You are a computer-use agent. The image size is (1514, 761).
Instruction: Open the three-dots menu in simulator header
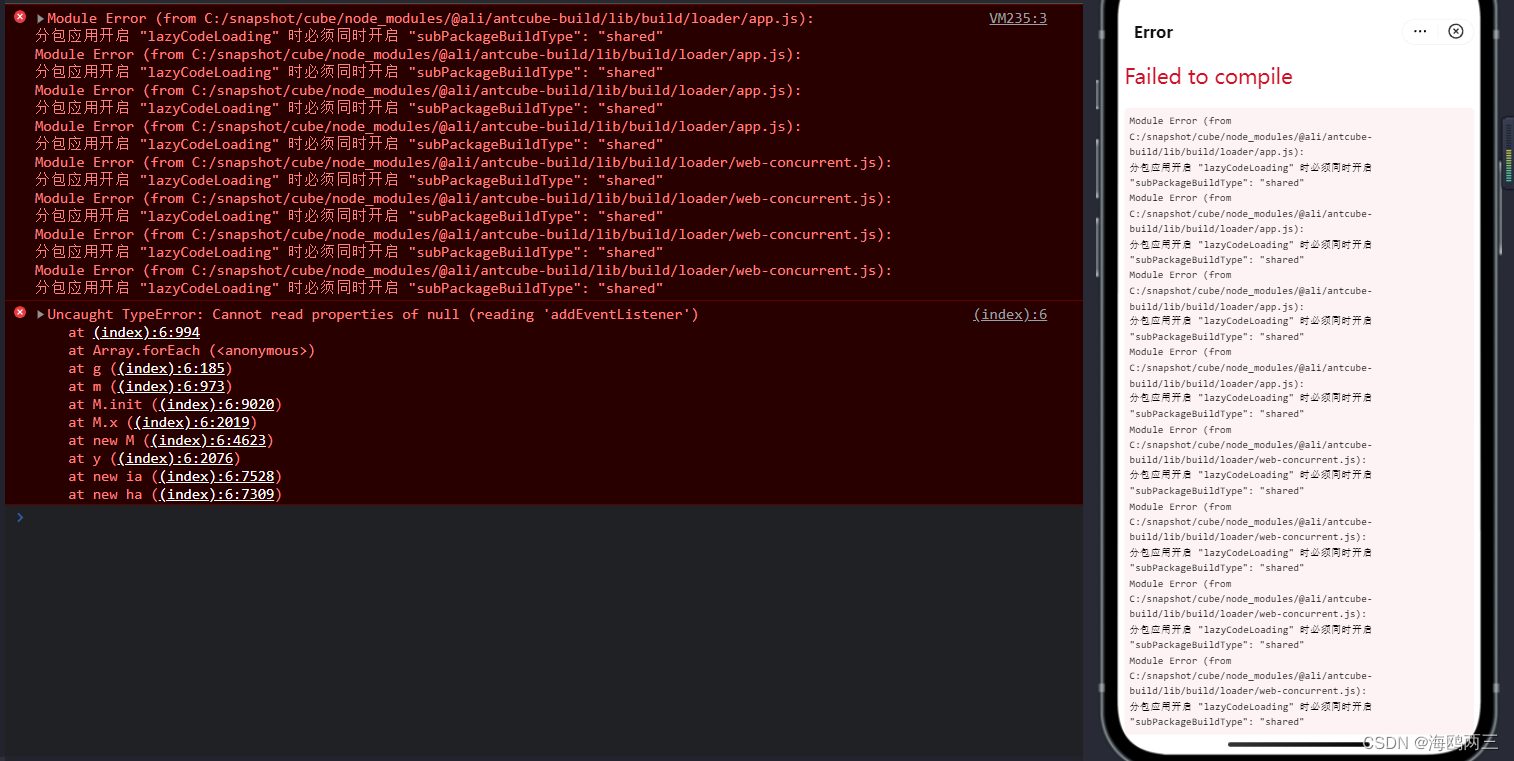click(x=1420, y=31)
